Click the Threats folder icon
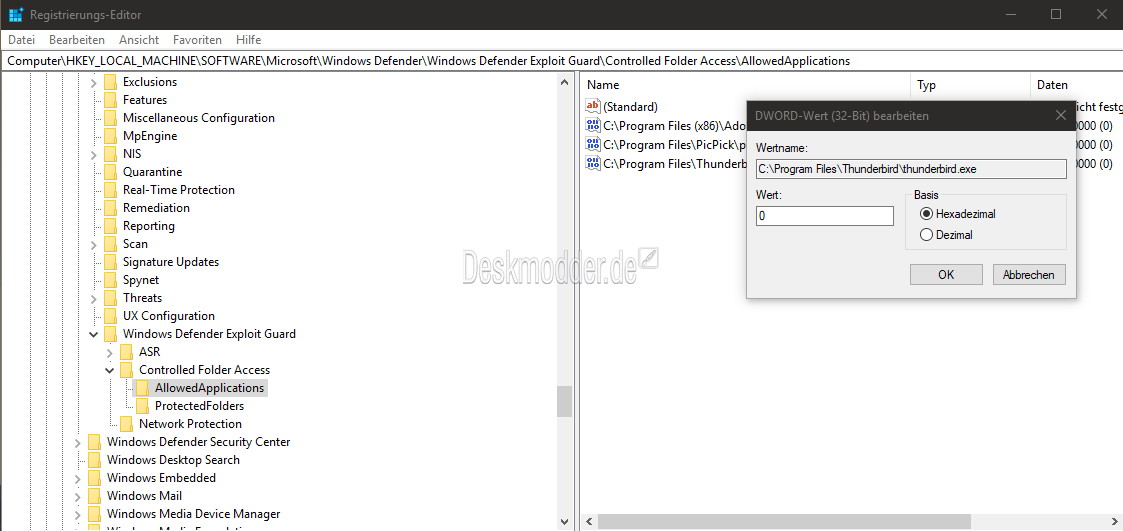The image size is (1123, 531). pos(110,298)
